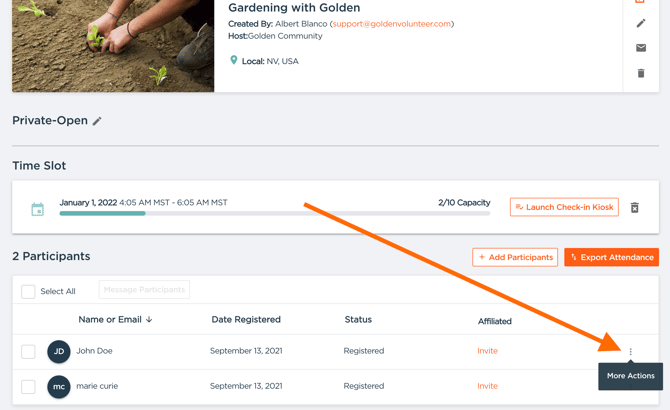Delete the time slot with trash icon

[634, 208]
